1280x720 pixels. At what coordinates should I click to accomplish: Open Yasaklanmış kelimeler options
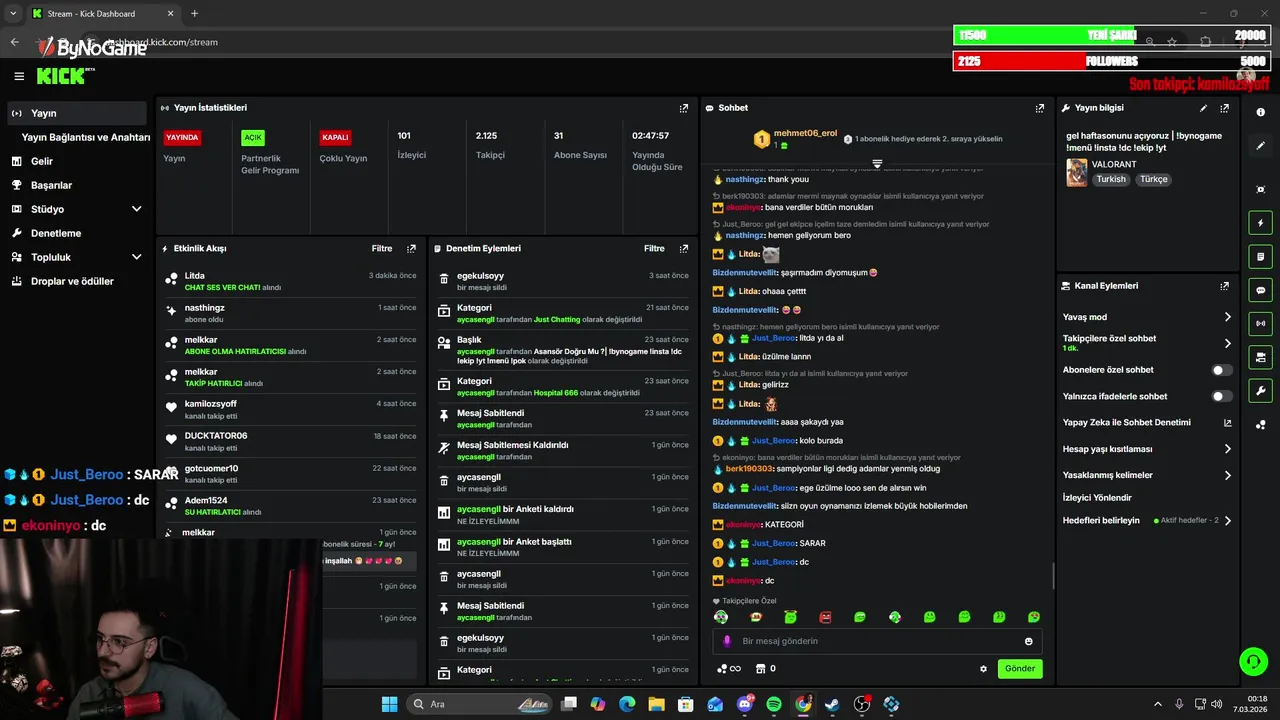pos(1228,475)
